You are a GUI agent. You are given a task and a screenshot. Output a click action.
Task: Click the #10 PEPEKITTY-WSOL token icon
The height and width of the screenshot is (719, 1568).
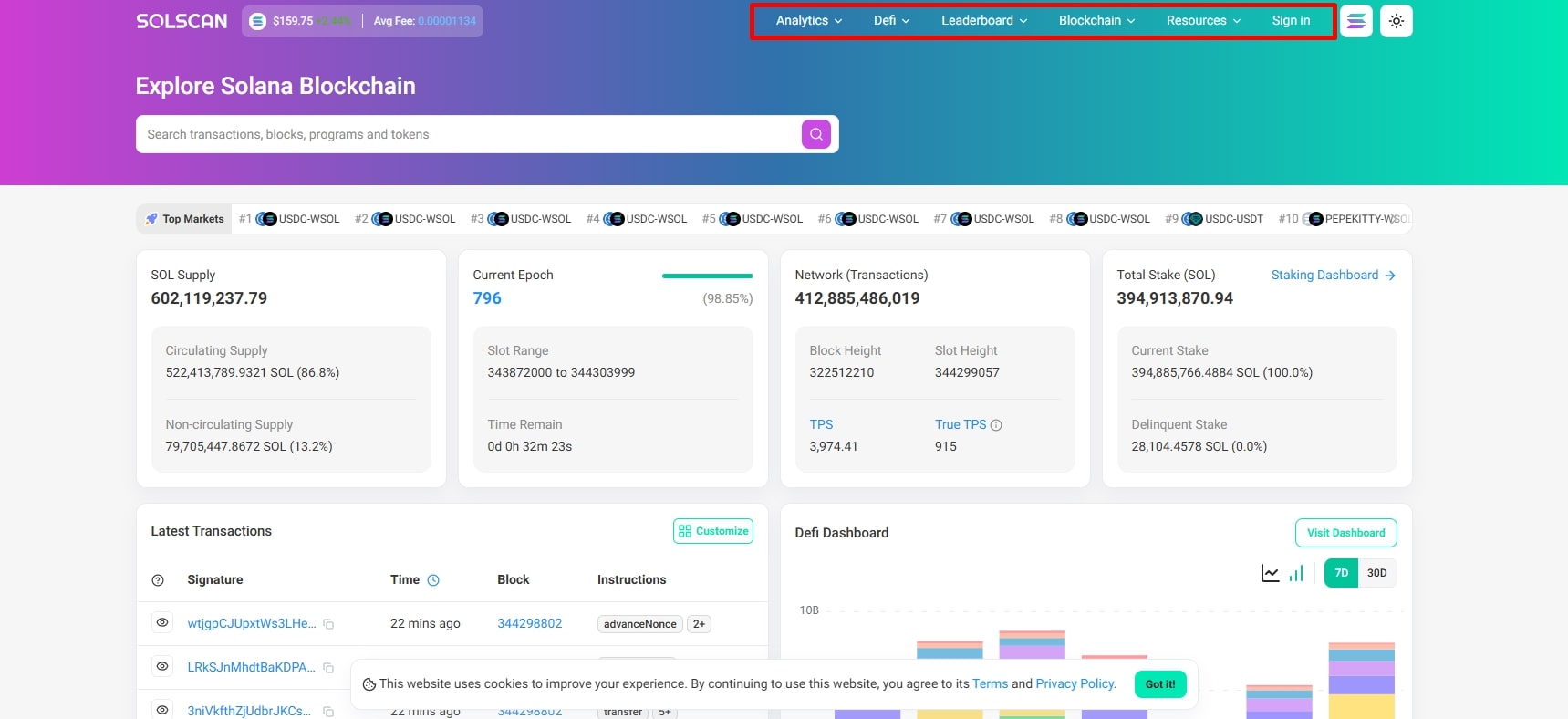pos(1313,219)
